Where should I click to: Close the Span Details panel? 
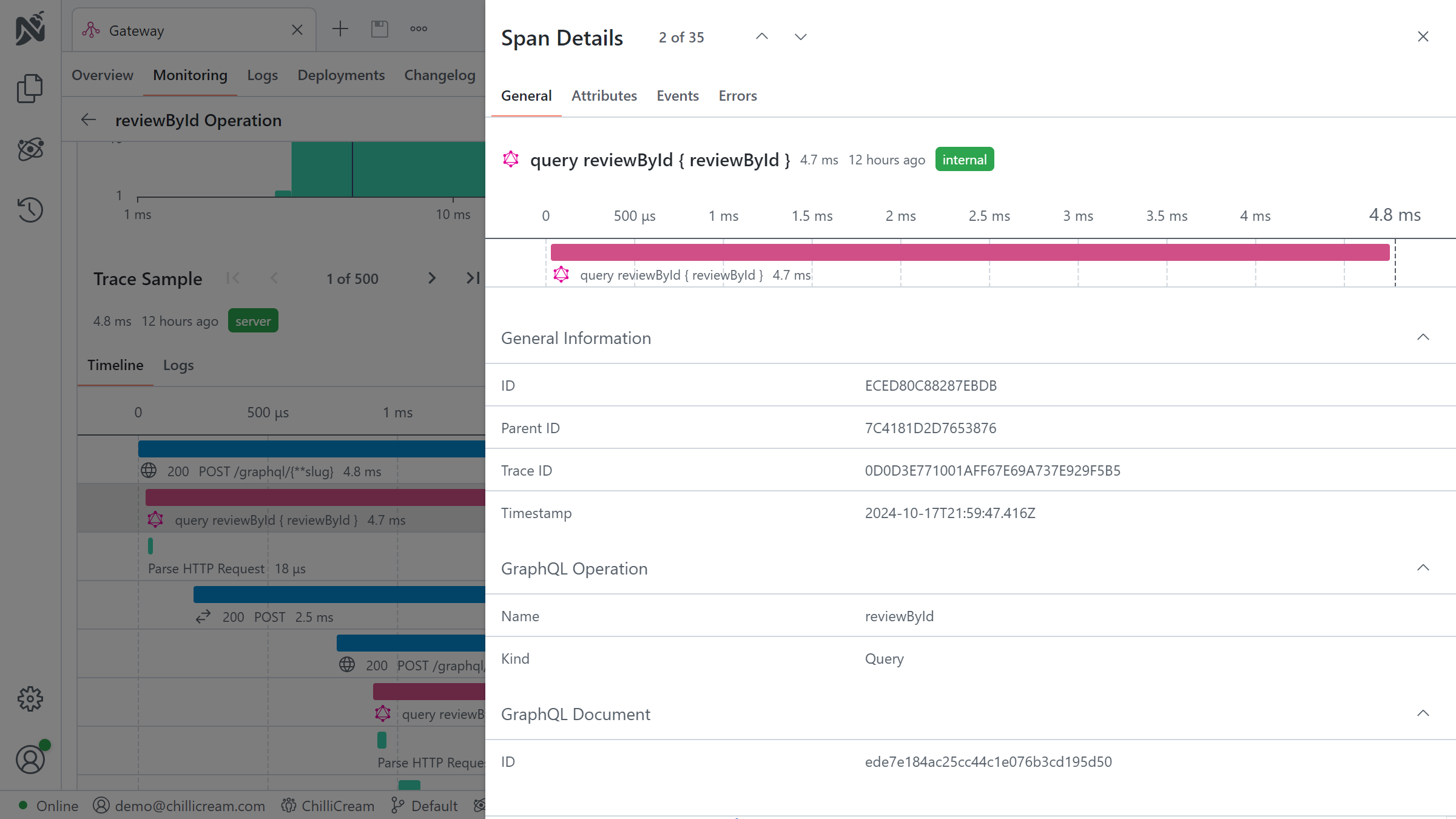tap(1423, 37)
